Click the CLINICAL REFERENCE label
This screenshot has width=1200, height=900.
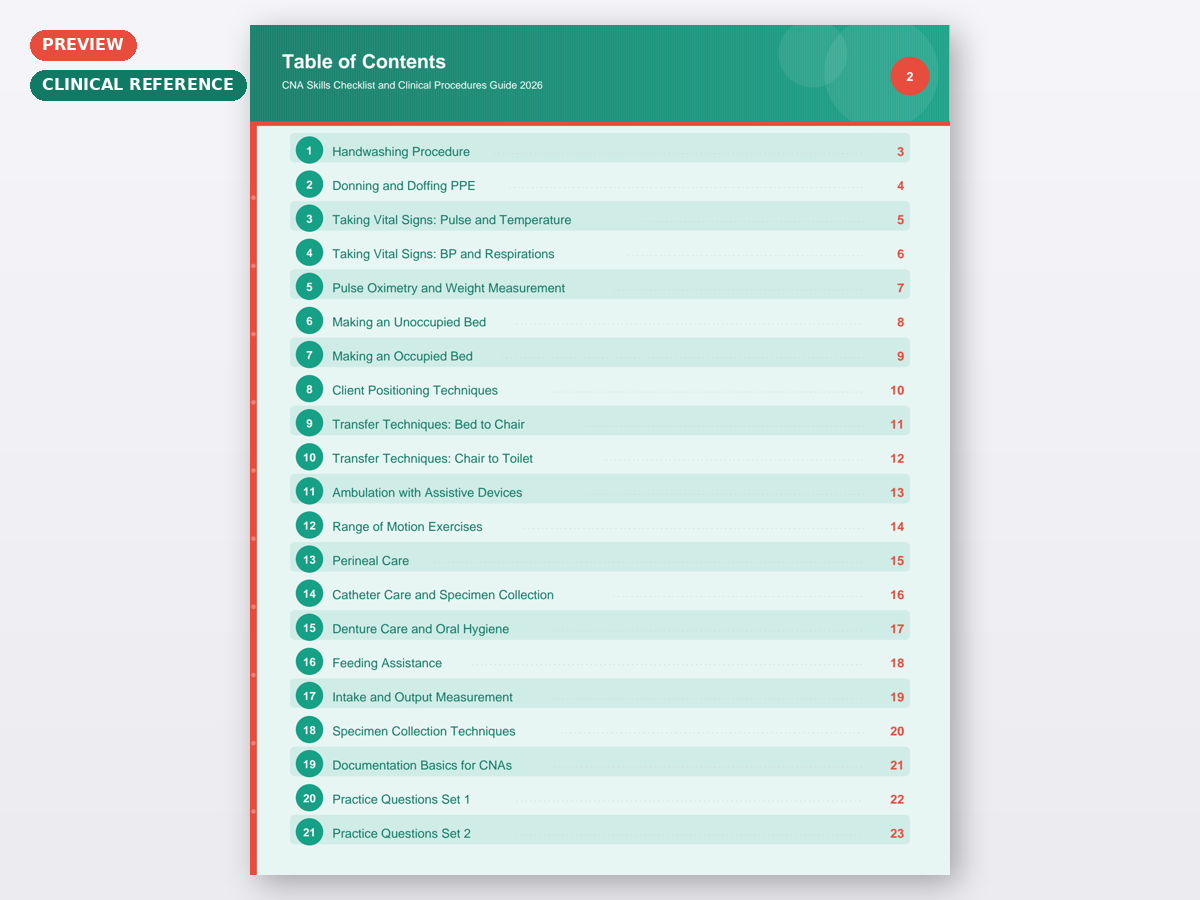click(138, 85)
